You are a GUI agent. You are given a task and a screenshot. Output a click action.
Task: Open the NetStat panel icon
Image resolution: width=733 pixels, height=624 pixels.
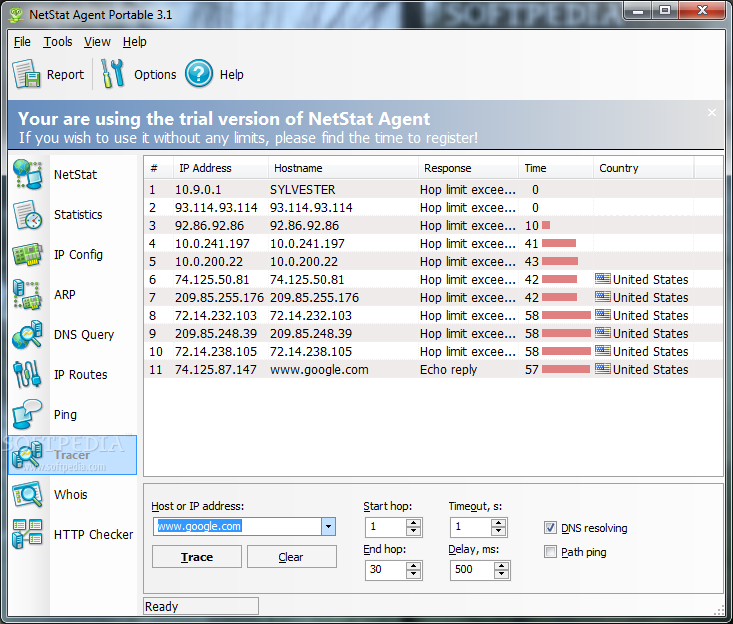pos(28,174)
